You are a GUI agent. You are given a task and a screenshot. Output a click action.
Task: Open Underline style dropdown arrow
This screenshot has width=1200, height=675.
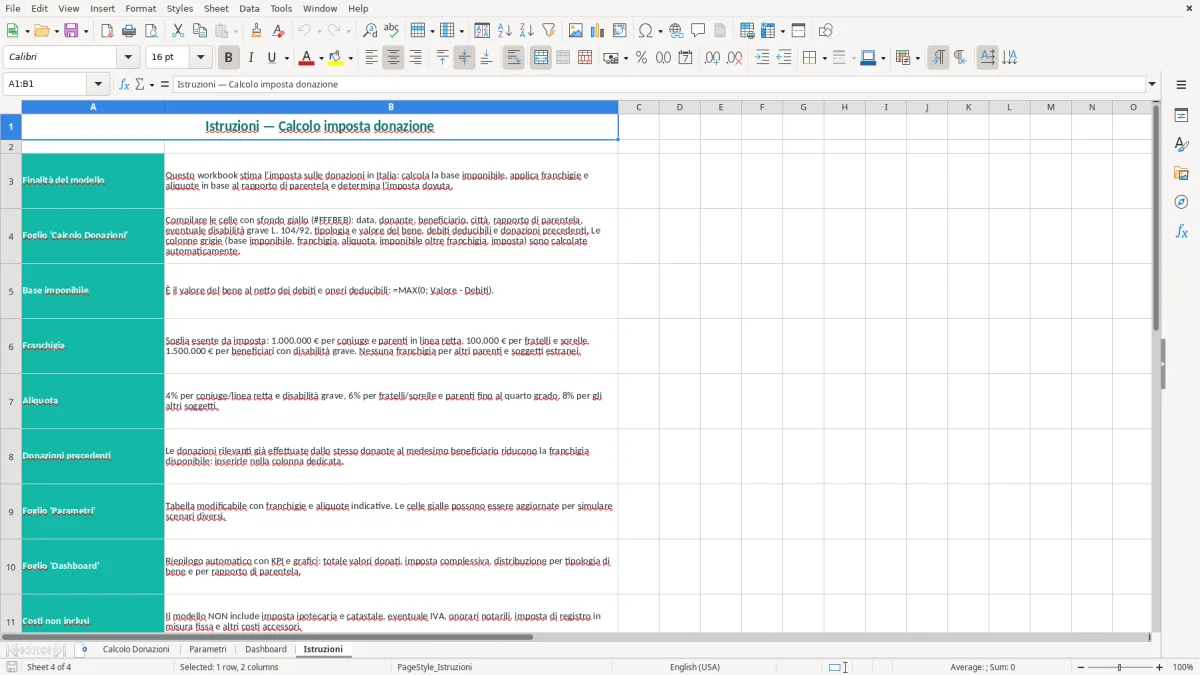[x=286, y=58]
